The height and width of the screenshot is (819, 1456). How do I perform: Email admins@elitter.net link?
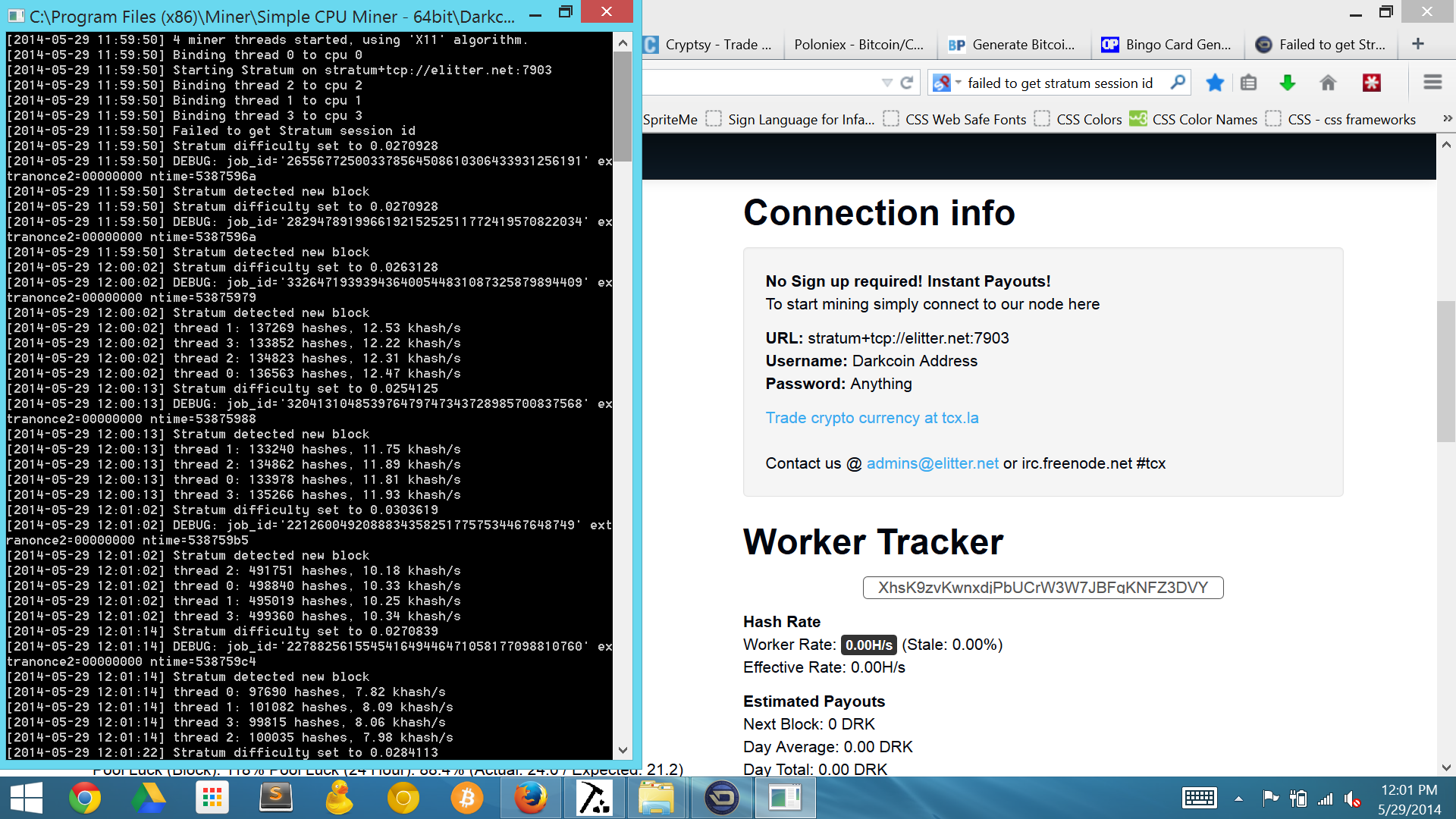click(932, 463)
